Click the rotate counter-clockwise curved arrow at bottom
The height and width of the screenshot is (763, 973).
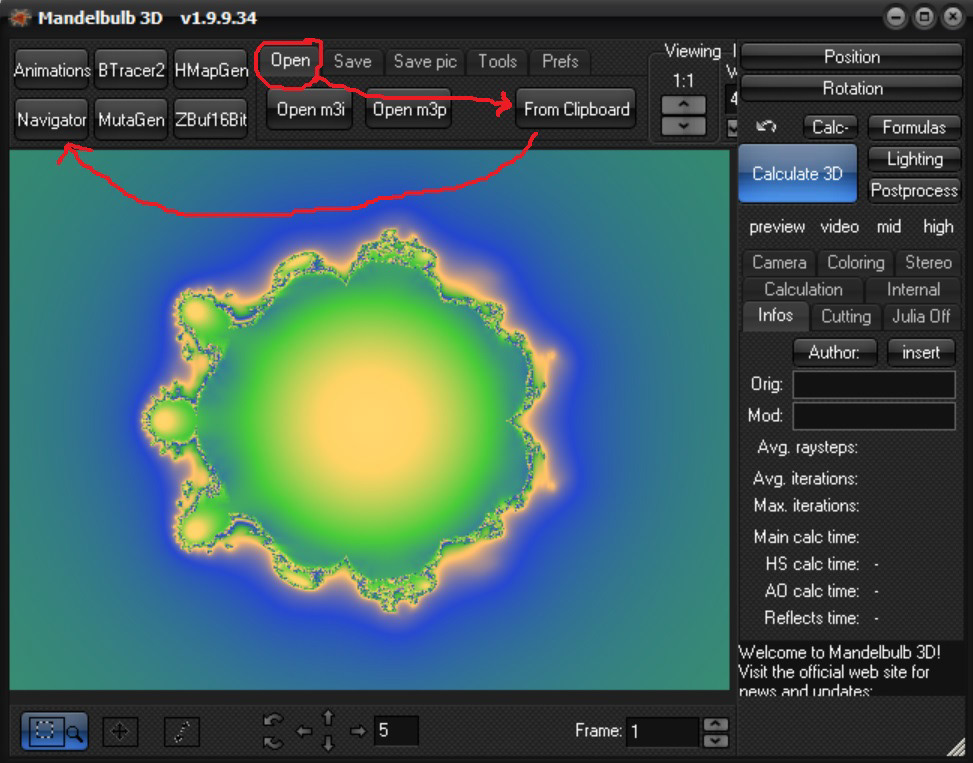tap(274, 721)
